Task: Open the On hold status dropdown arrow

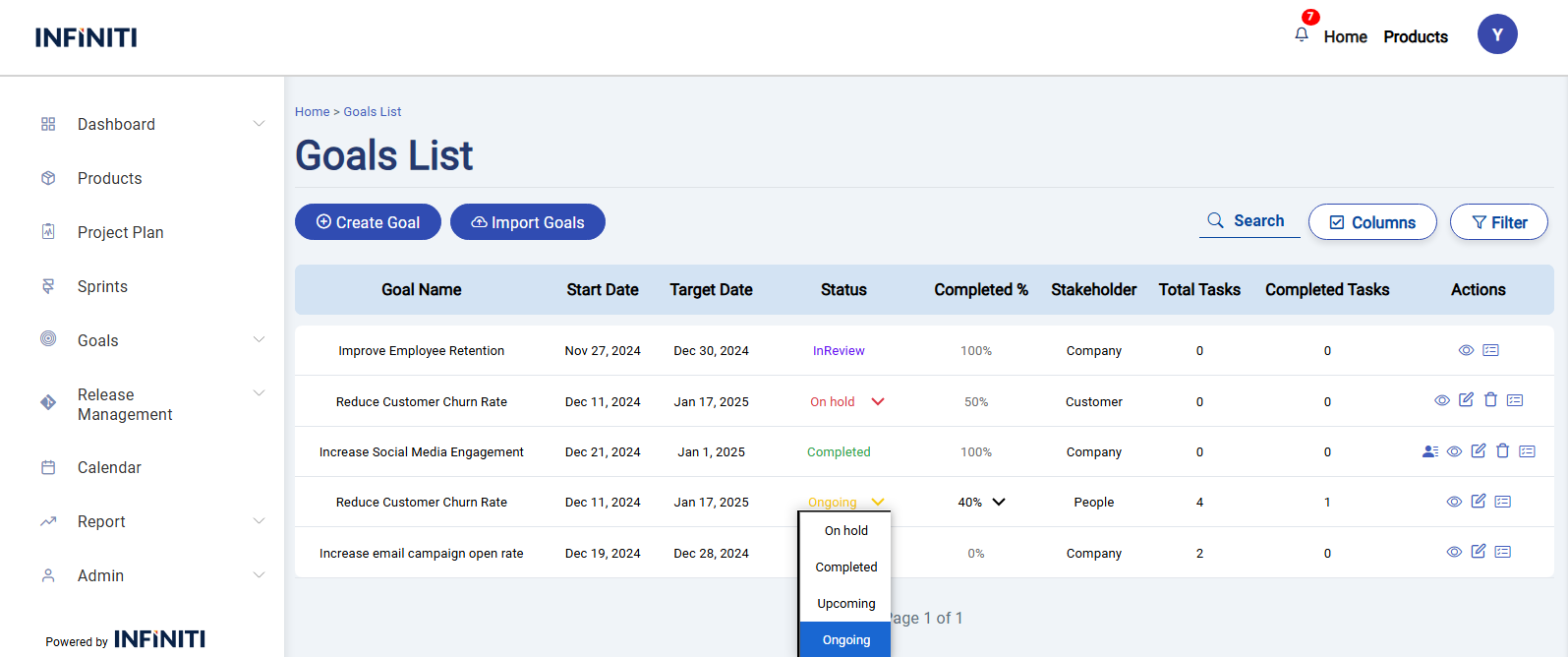Action: (878, 401)
